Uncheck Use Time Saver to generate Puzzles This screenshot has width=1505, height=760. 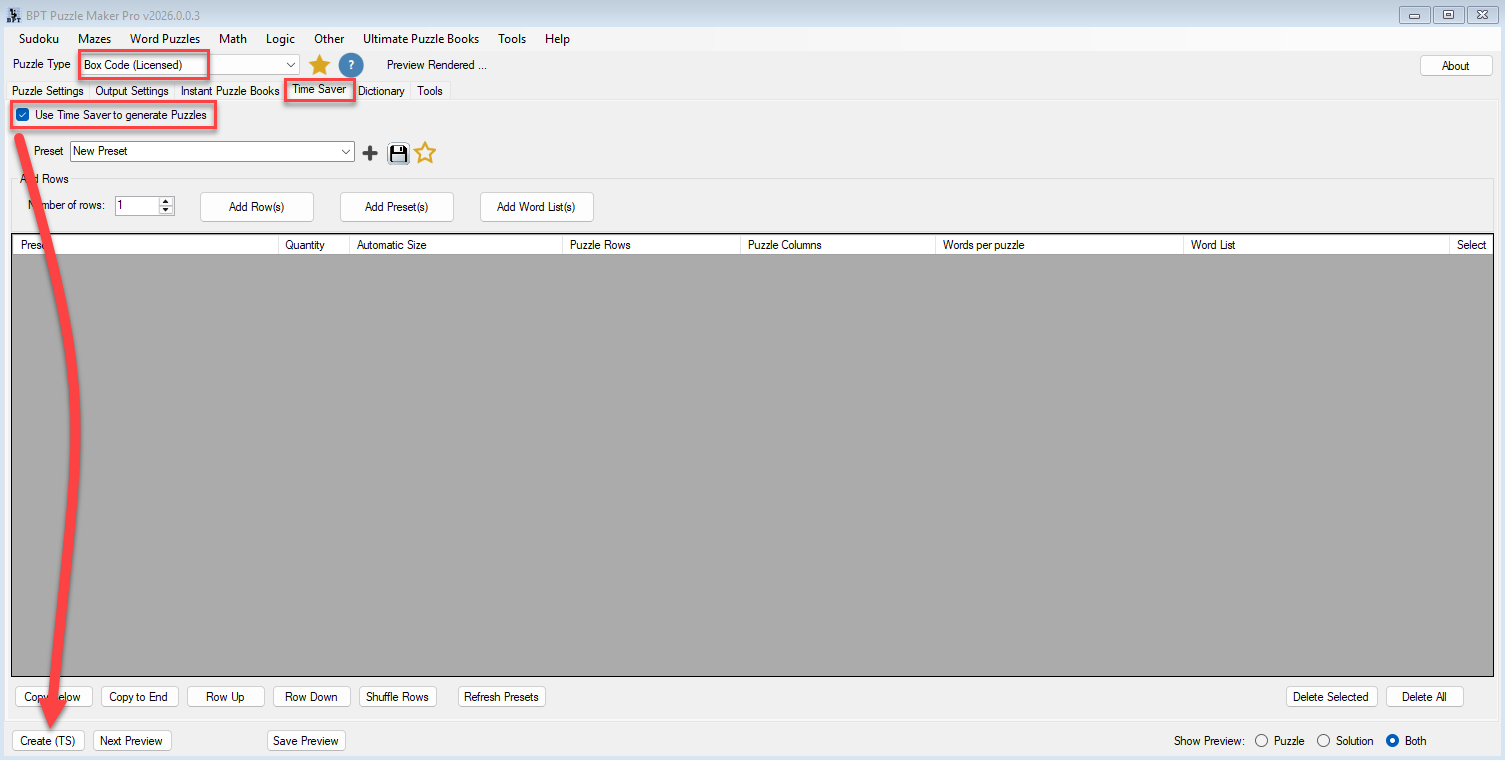23,115
